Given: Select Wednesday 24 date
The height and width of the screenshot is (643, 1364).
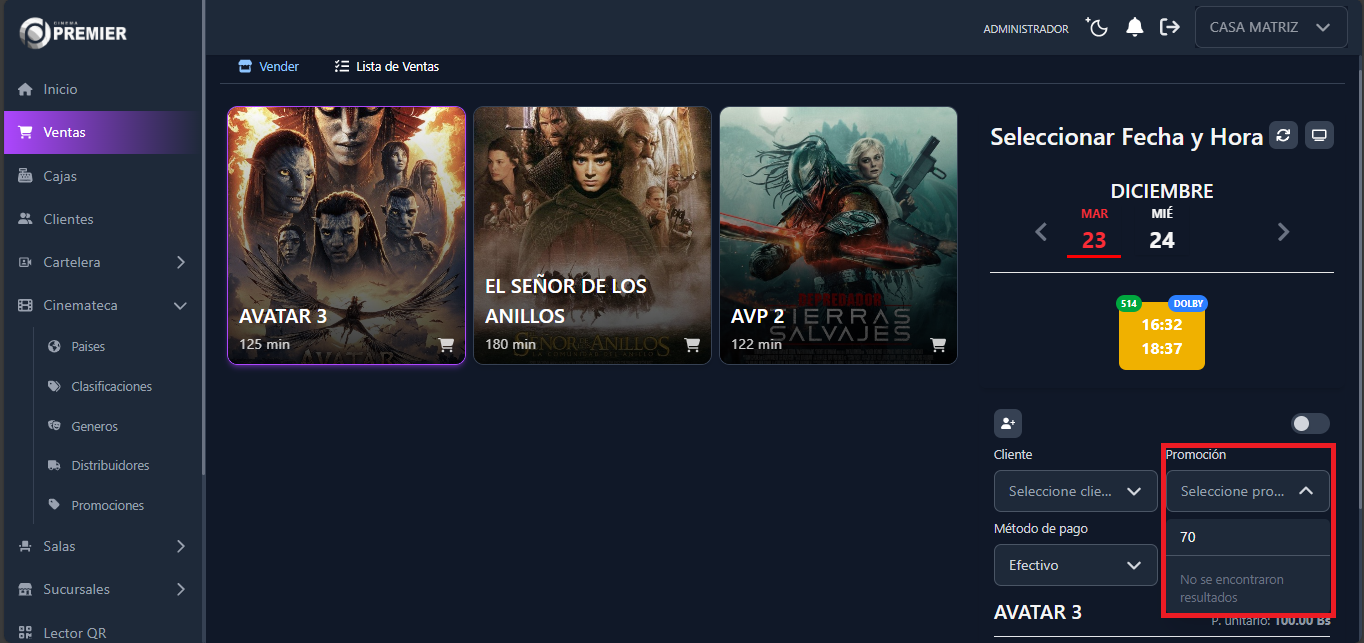Looking at the screenshot, I should pos(1161,230).
